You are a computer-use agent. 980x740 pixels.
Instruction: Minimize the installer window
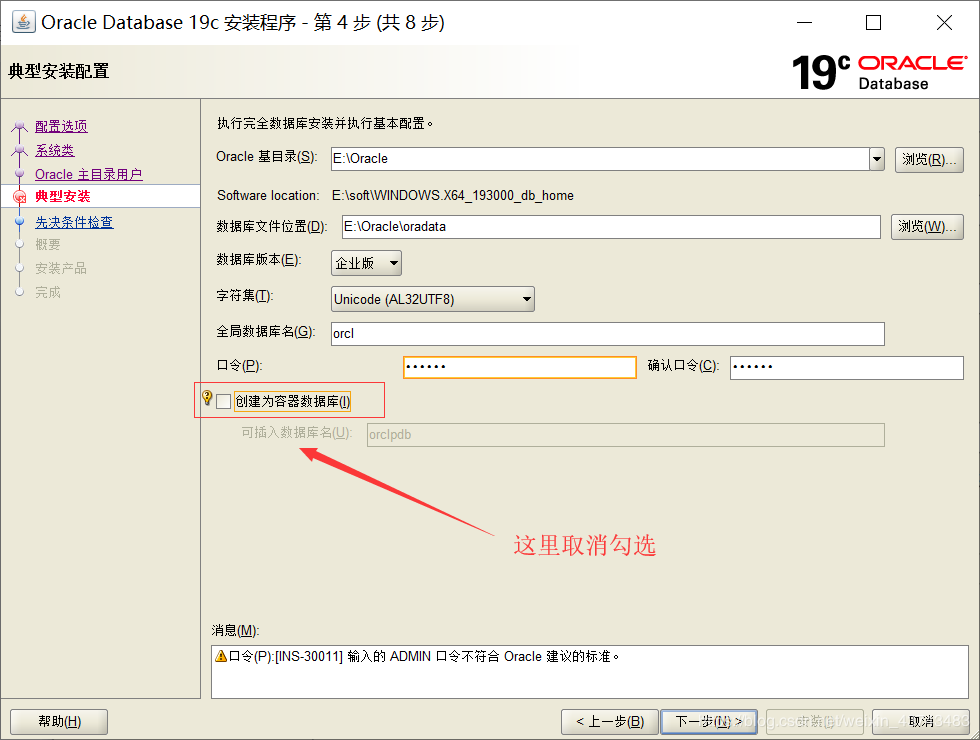tap(805, 22)
